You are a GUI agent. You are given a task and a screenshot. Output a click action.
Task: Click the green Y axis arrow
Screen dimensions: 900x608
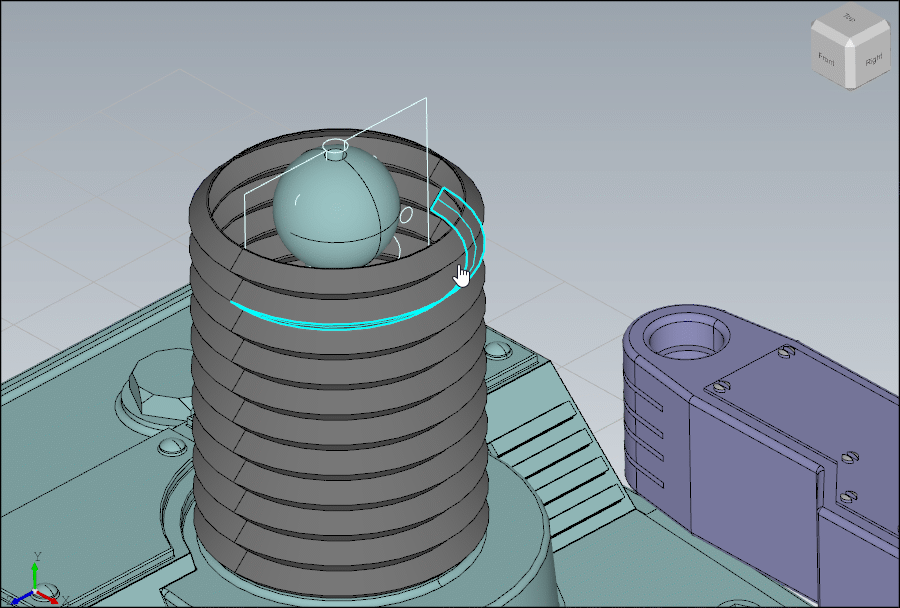pos(36,567)
